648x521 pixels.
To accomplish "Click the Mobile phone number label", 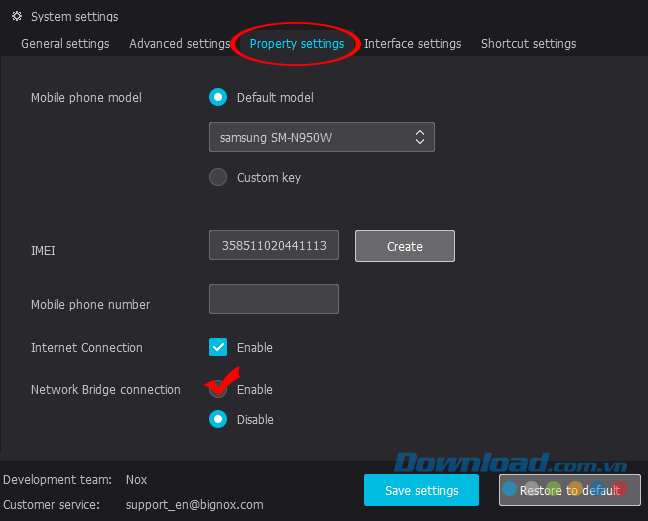I will tap(91, 305).
